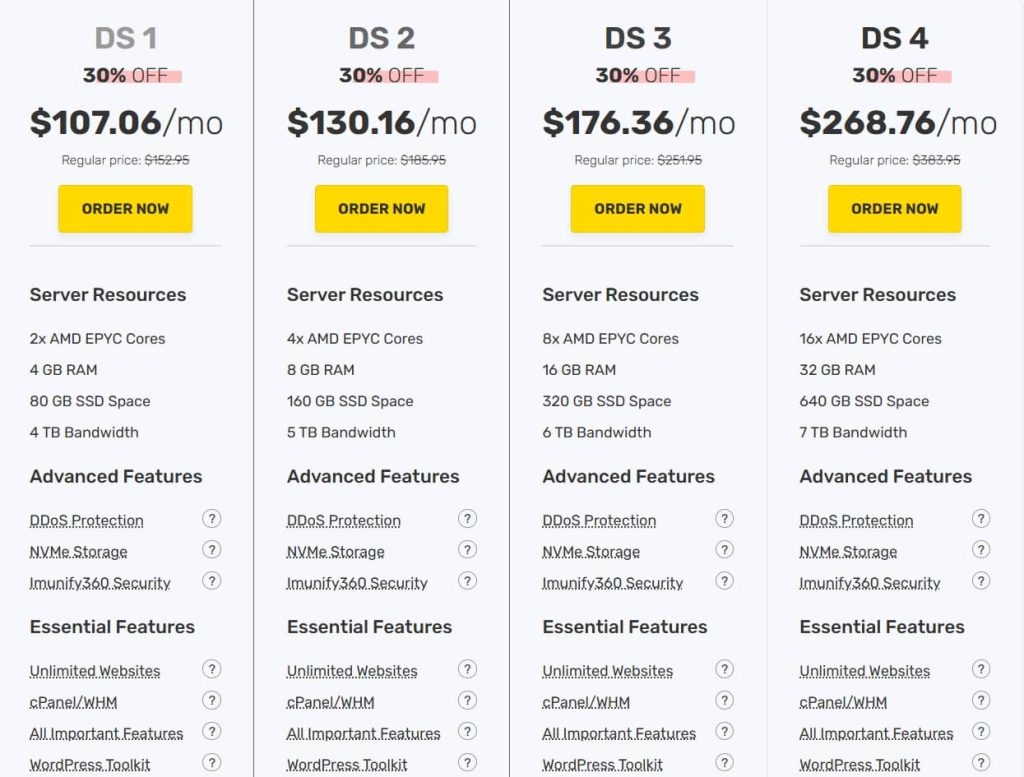This screenshot has height=777, width=1024.
Task: Open All Important Features tooltip icon, DS 2
Action: (x=468, y=731)
